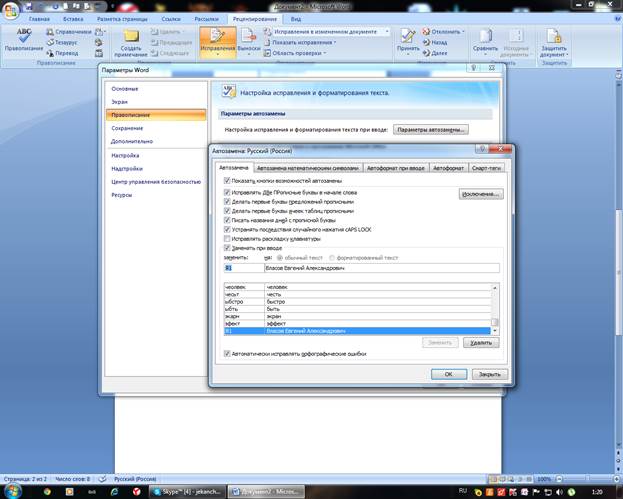623x499 pixels.
Task: Click OK in Автозамена dialog
Action: 449,374
